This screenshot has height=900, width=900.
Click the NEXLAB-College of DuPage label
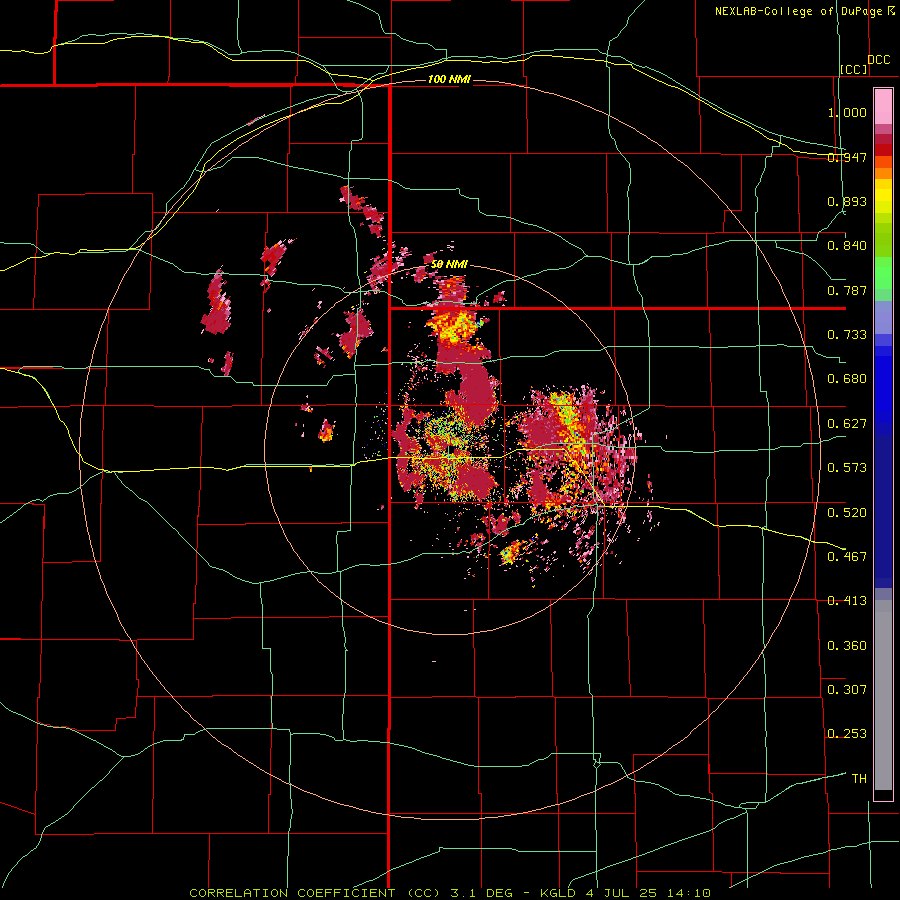point(798,11)
